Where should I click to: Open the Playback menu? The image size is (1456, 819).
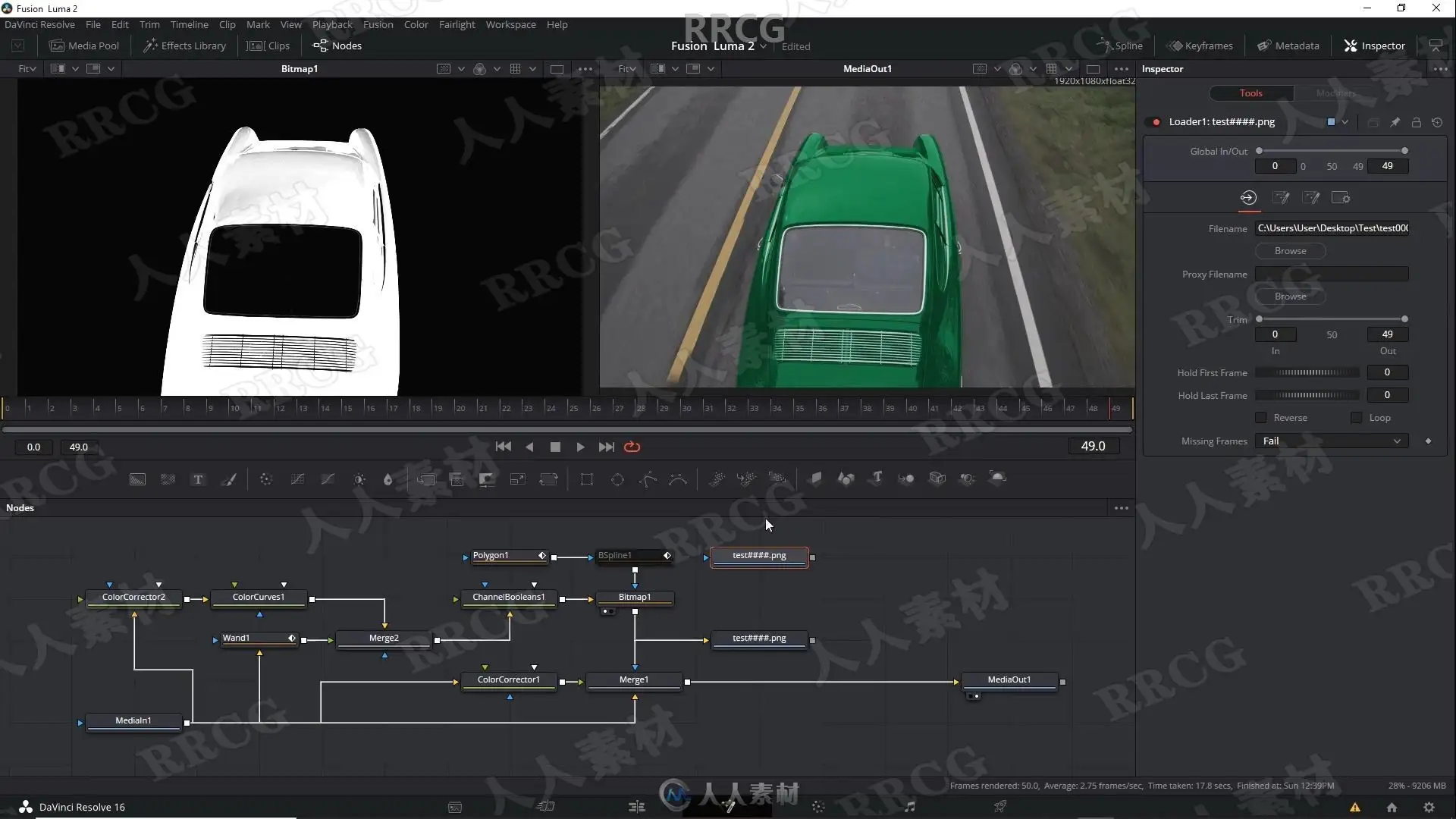(x=332, y=24)
